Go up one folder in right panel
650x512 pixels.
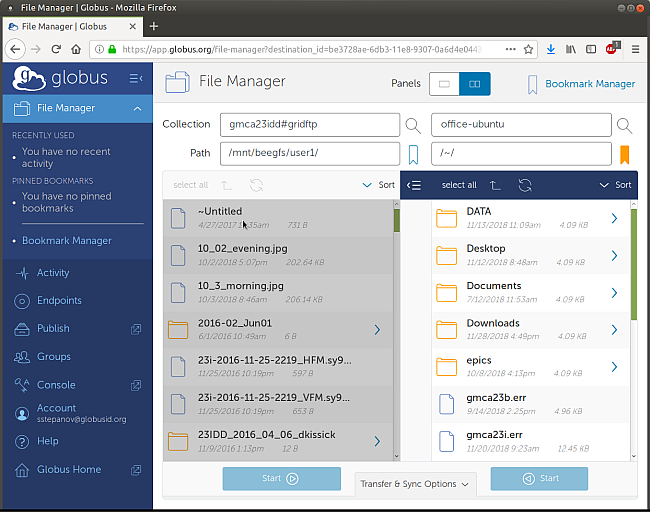pyautogui.click(x=495, y=185)
